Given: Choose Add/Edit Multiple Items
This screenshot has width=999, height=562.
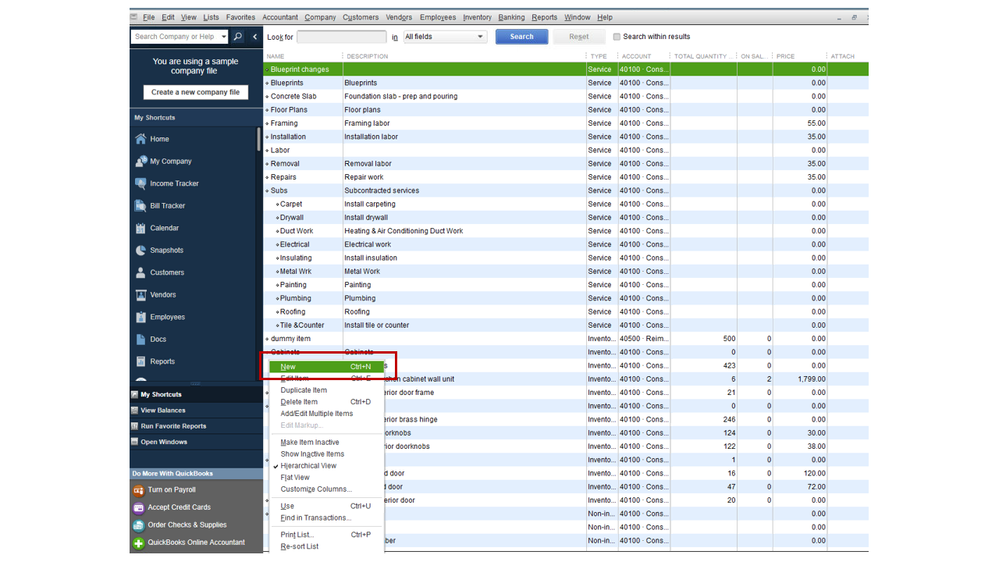Looking at the screenshot, I should tap(316, 414).
